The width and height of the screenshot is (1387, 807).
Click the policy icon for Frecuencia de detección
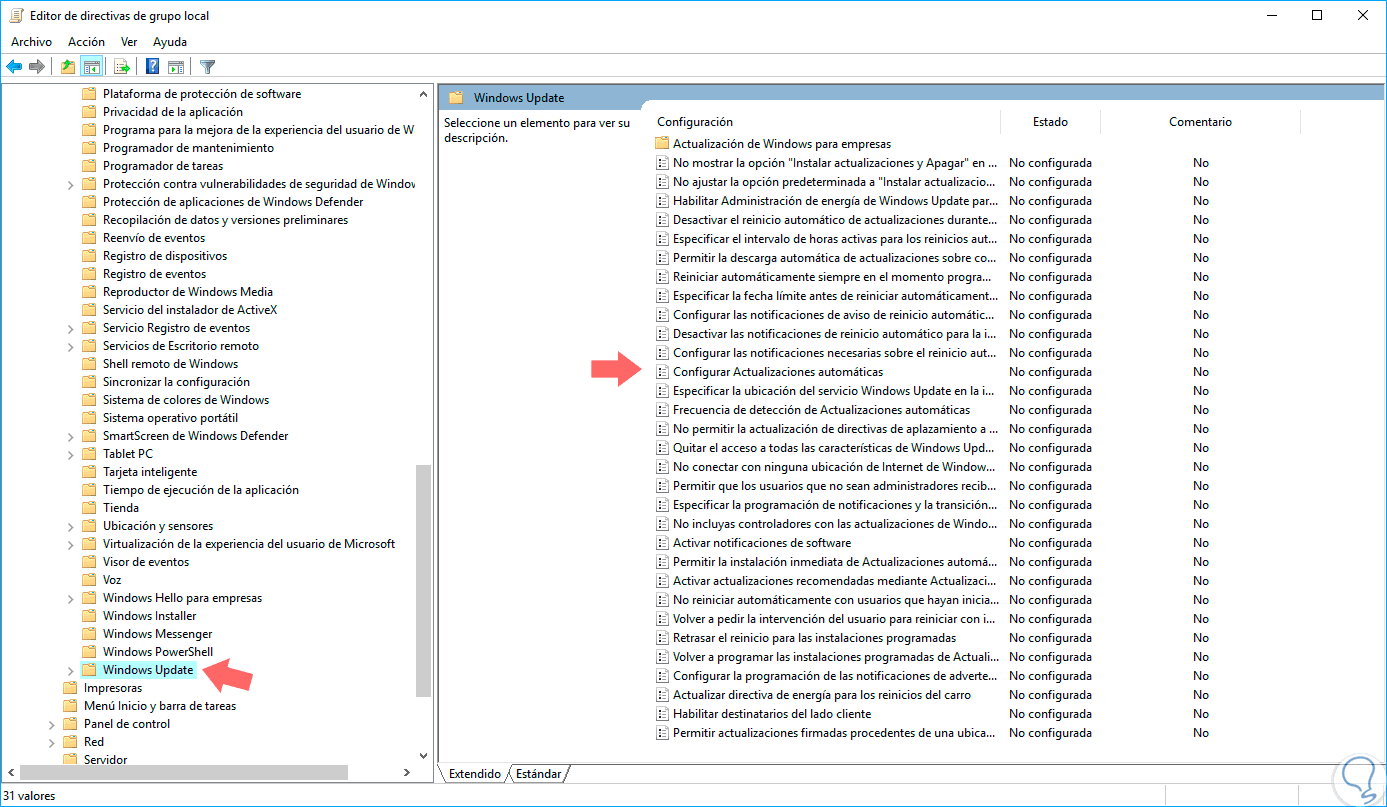point(661,410)
